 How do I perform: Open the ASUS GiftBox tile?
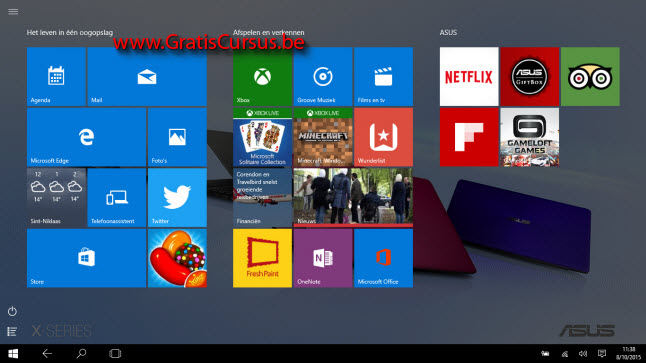[x=529, y=77]
